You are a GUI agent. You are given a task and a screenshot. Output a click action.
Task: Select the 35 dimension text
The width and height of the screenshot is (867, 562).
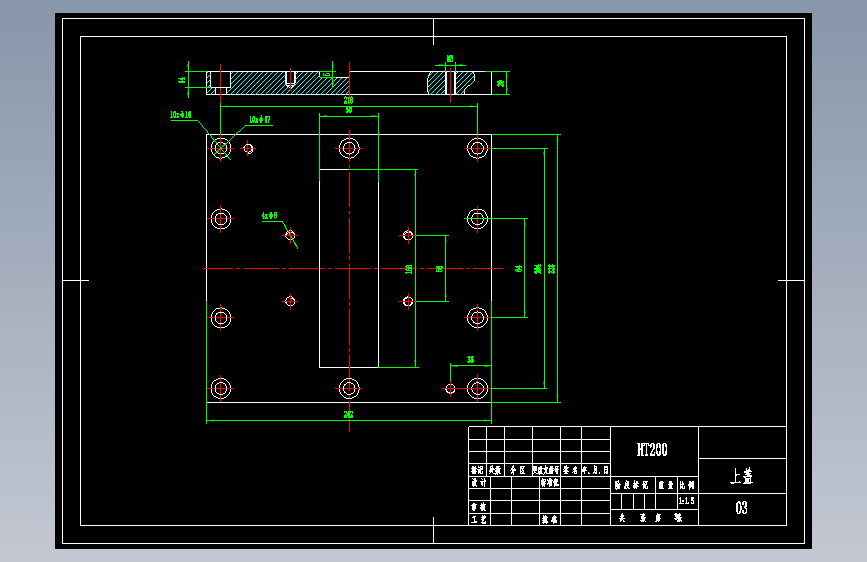[x=471, y=360]
